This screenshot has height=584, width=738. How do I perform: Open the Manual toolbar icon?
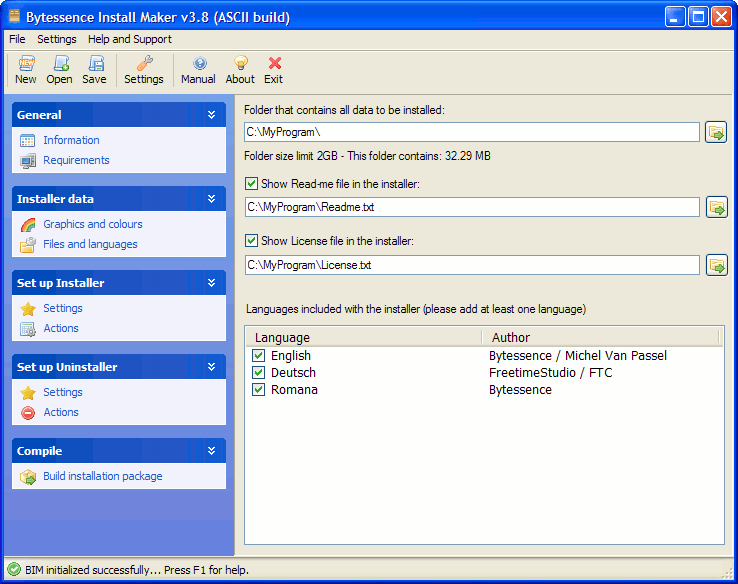point(200,64)
